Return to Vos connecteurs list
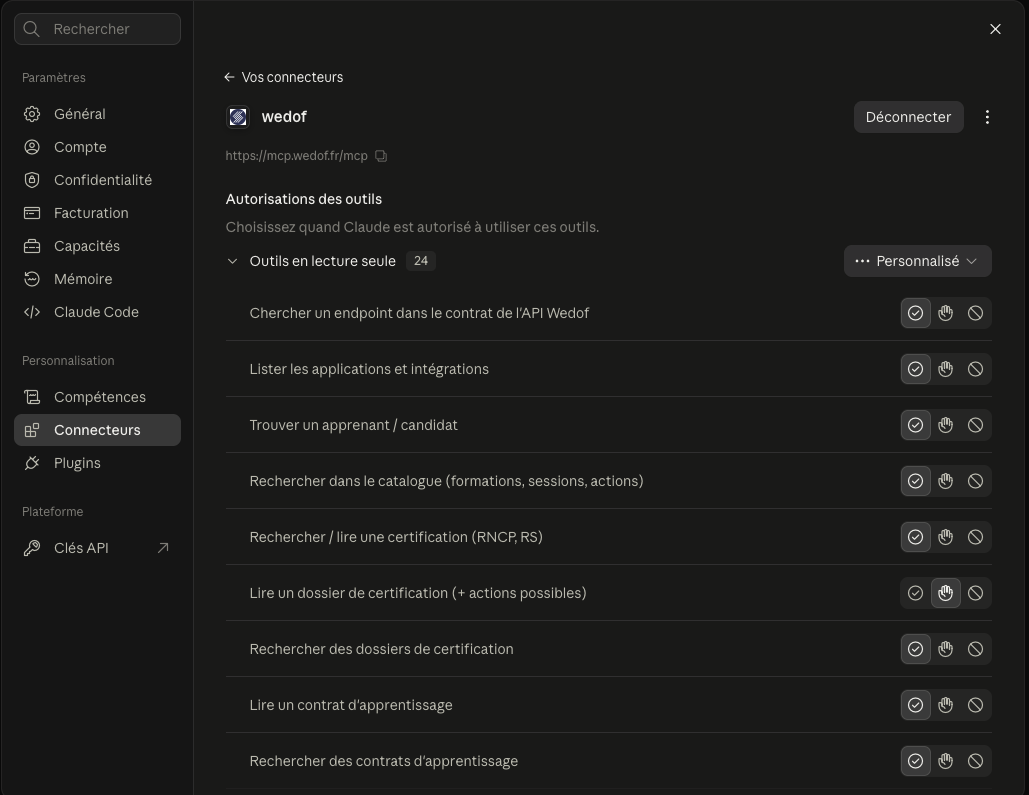1029x795 pixels. pos(292,77)
